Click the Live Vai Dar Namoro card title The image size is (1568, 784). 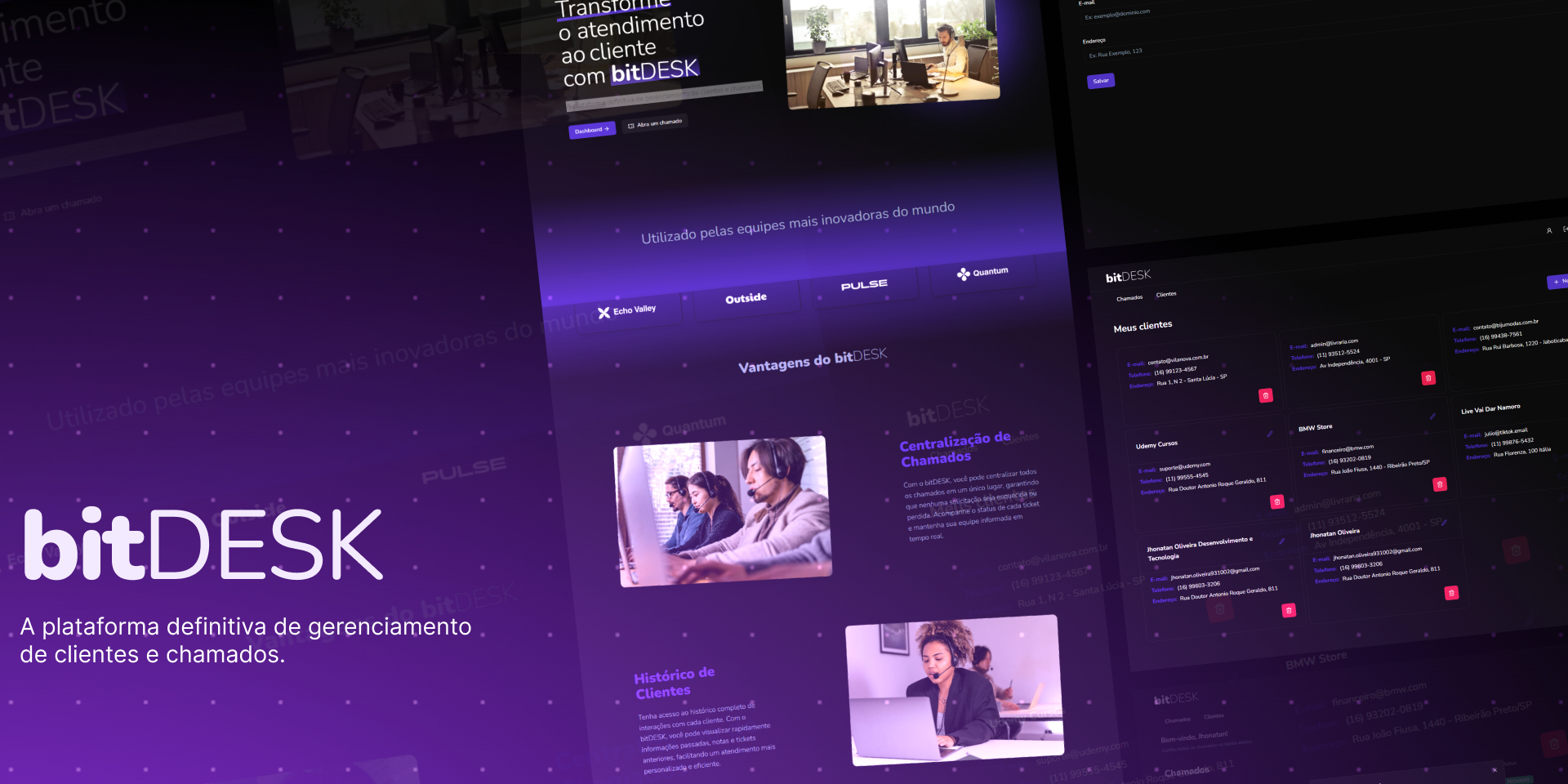tap(1490, 408)
